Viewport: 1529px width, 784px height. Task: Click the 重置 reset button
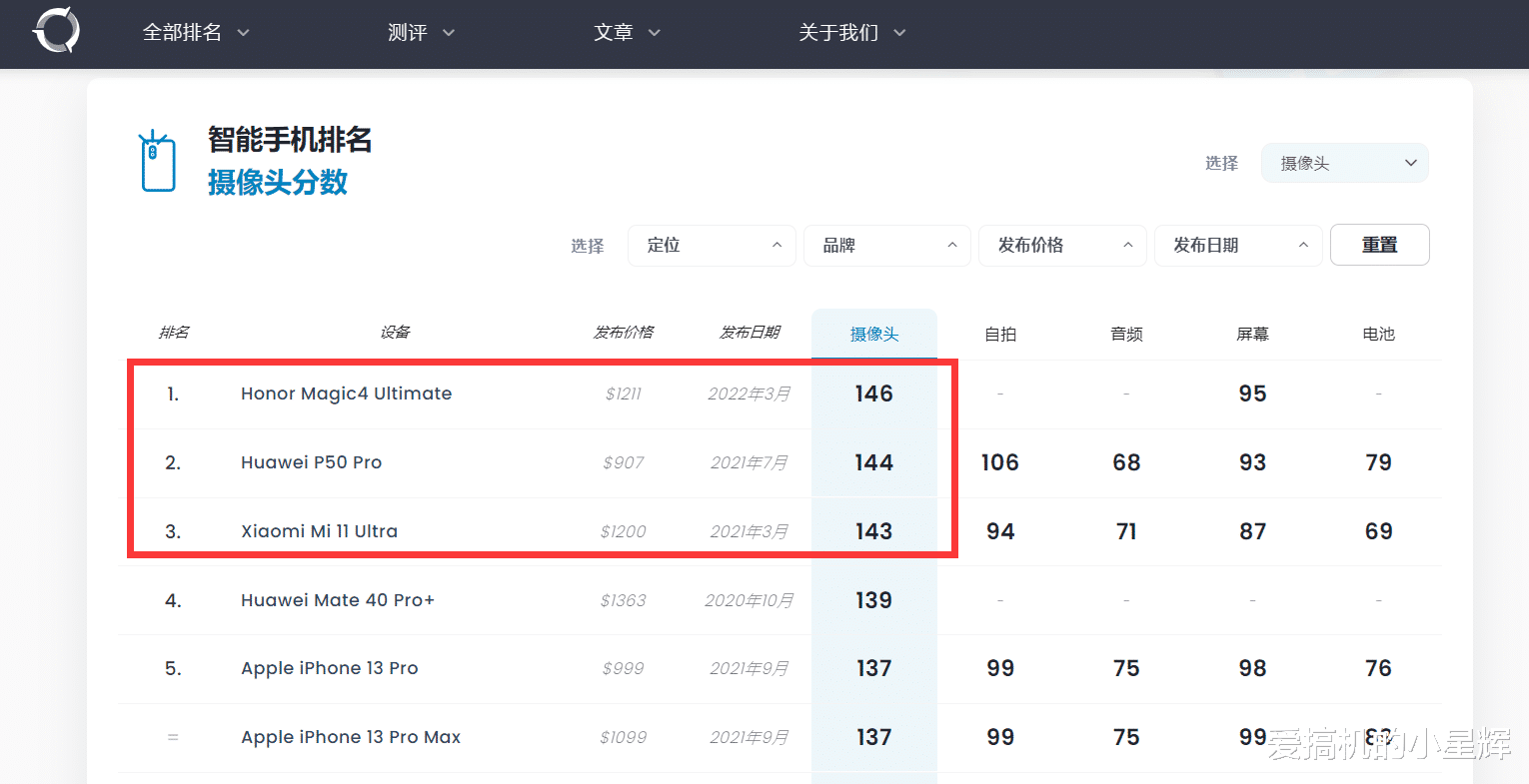[1380, 245]
